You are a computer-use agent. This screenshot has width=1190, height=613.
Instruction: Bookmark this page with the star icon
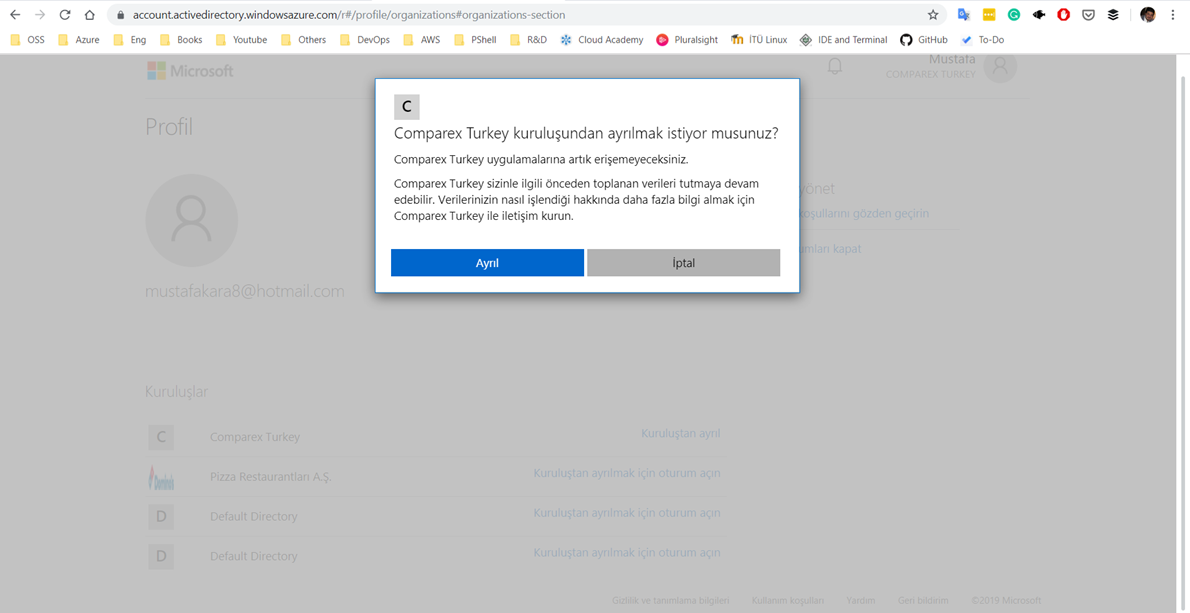pyautogui.click(x=933, y=14)
